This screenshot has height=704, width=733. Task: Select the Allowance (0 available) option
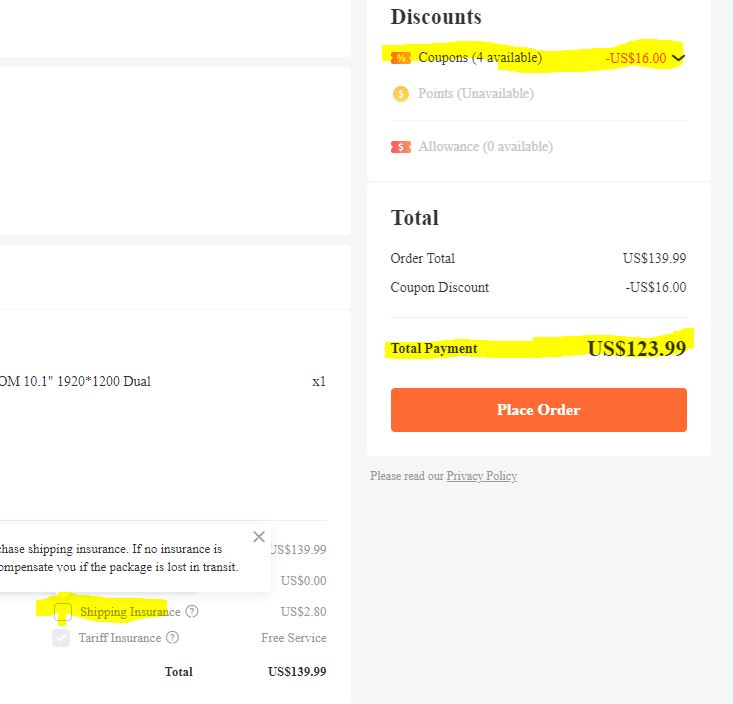pos(485,147)
